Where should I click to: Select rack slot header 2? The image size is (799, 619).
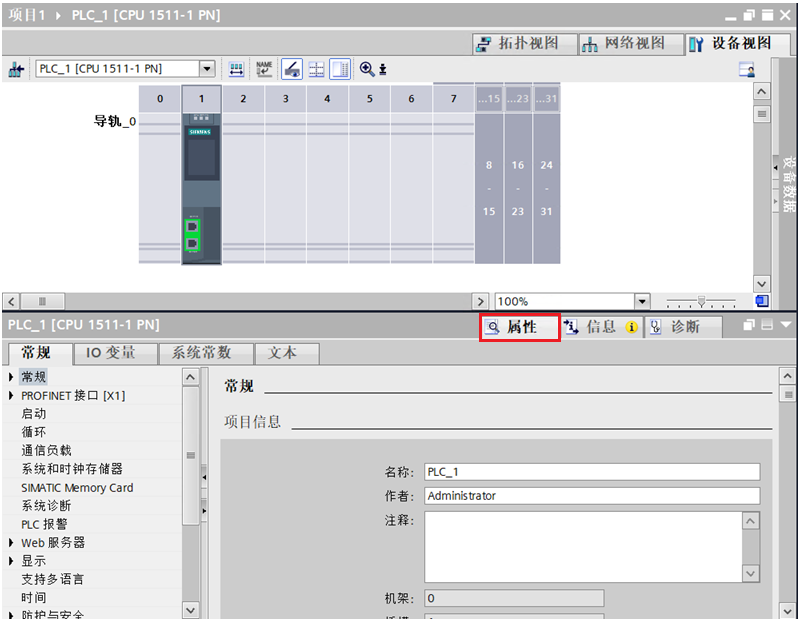coord(243,99)
